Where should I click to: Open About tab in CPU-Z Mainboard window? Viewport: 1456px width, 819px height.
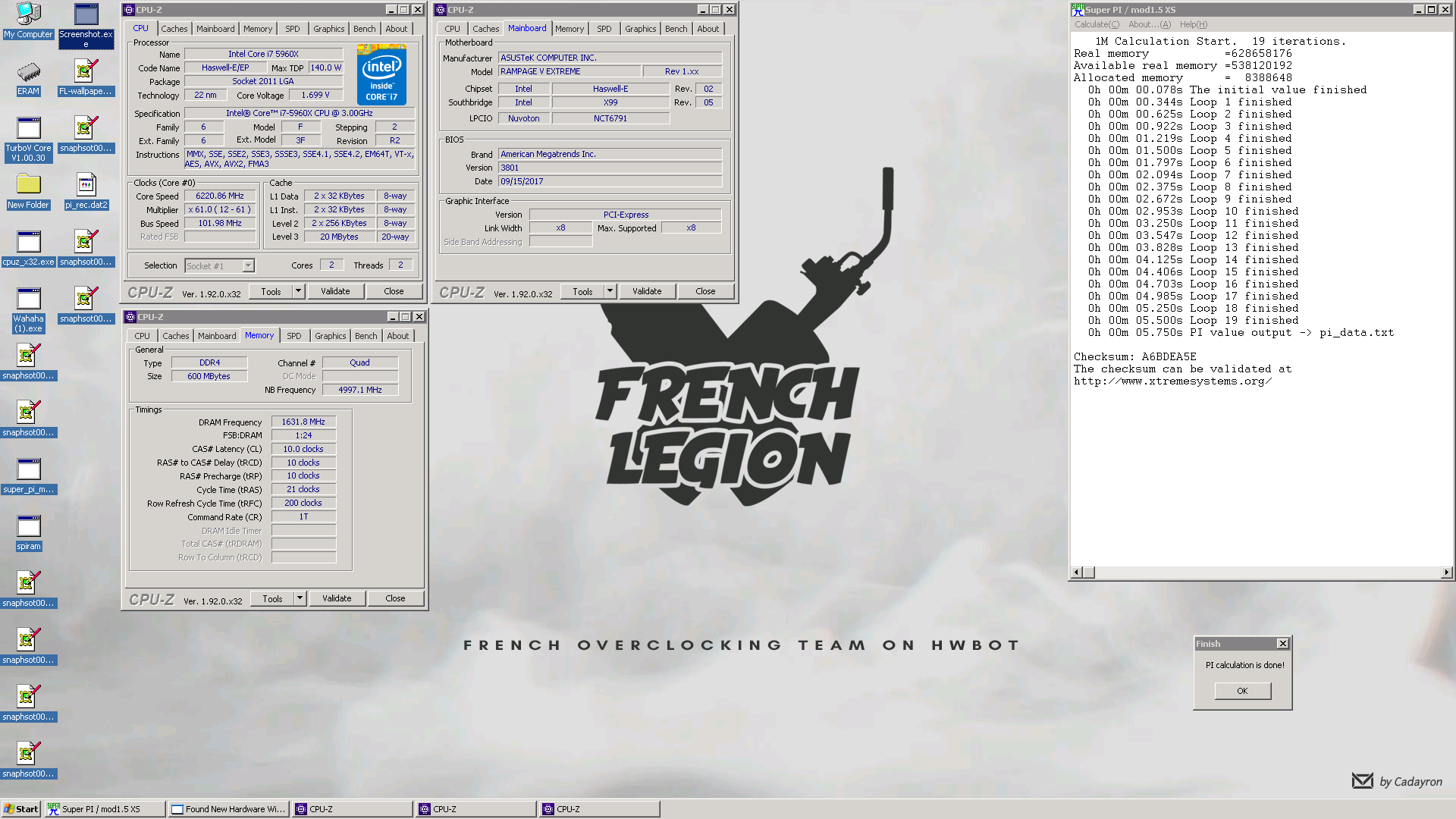tap(708, 29)
